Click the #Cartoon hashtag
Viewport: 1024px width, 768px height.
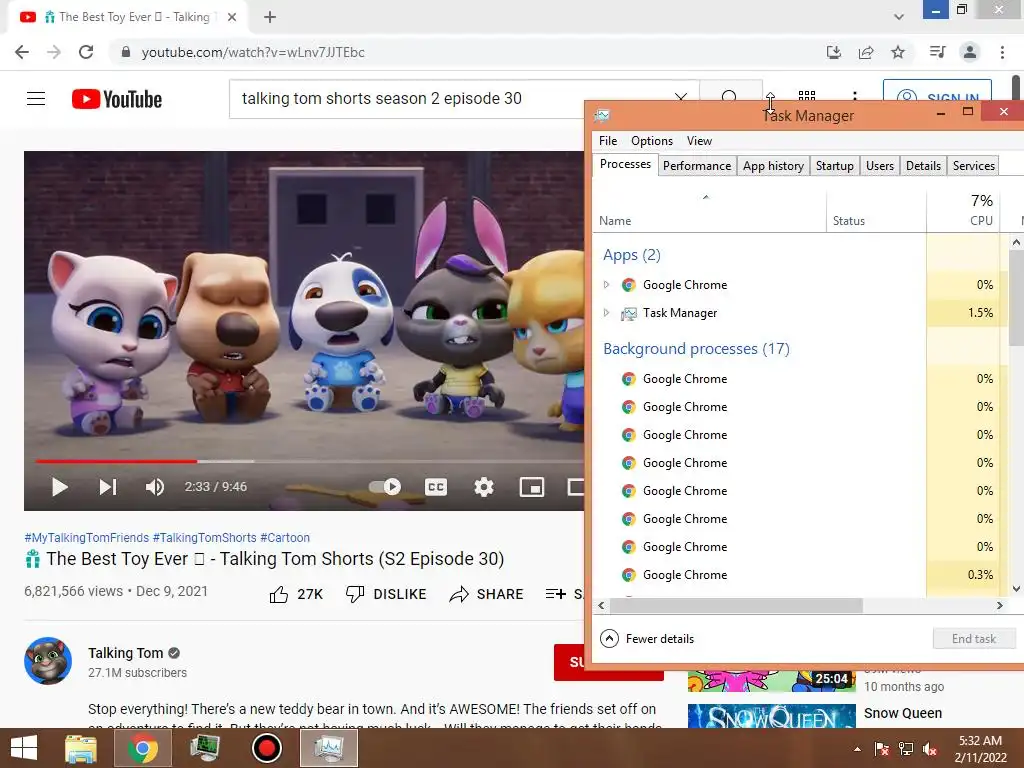tap(285, 537)
